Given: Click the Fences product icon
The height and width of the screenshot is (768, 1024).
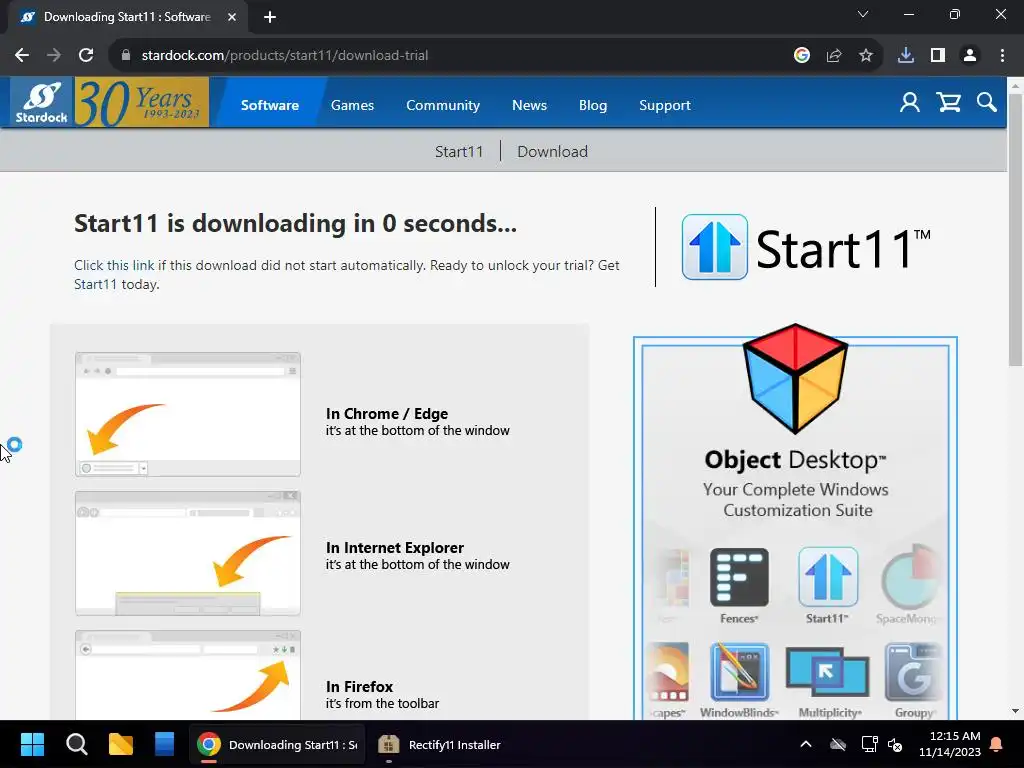Looking at the screenshot, I should 739,577.
